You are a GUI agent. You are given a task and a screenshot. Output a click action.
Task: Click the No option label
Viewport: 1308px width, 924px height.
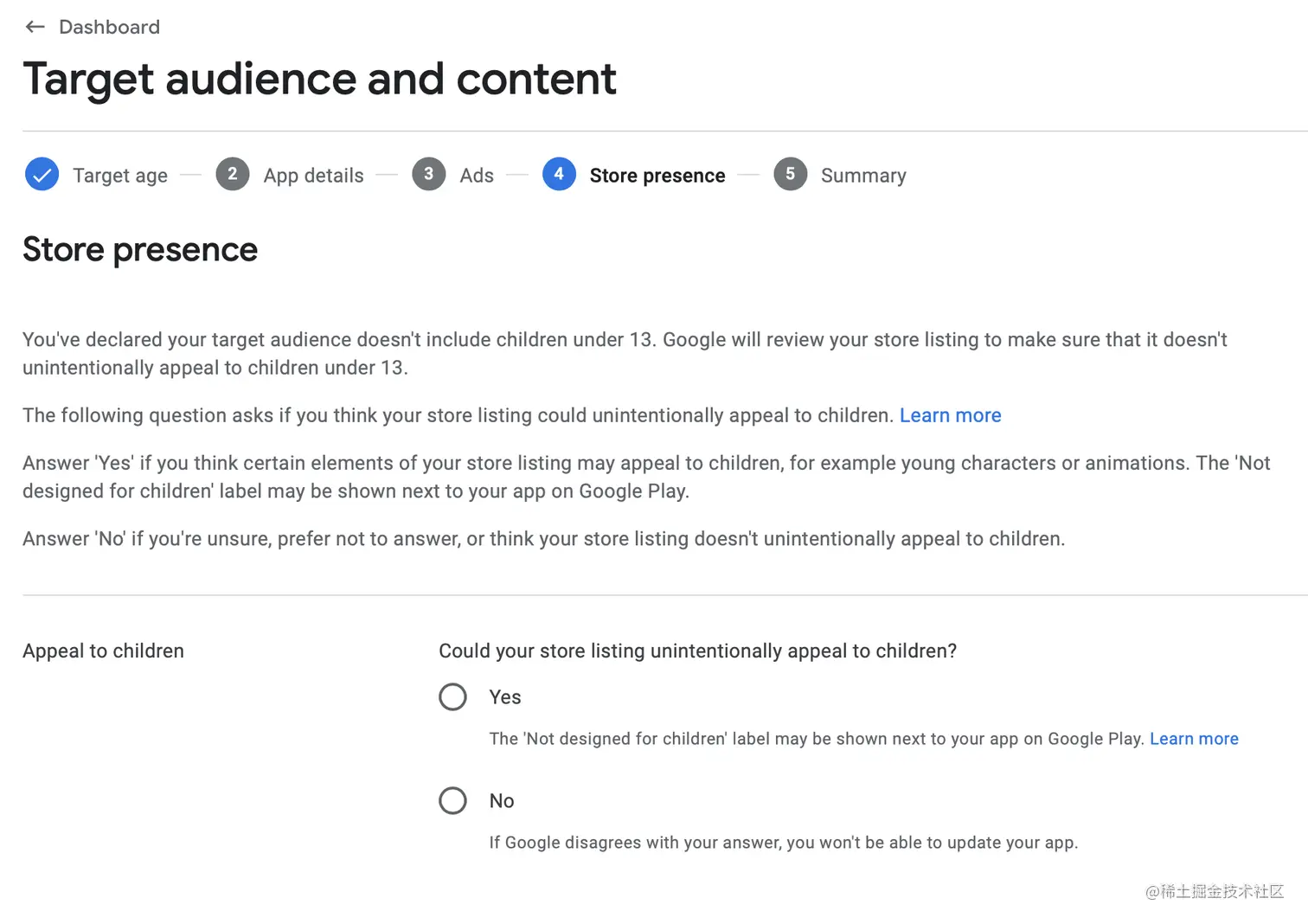click(x=502, y=801)
